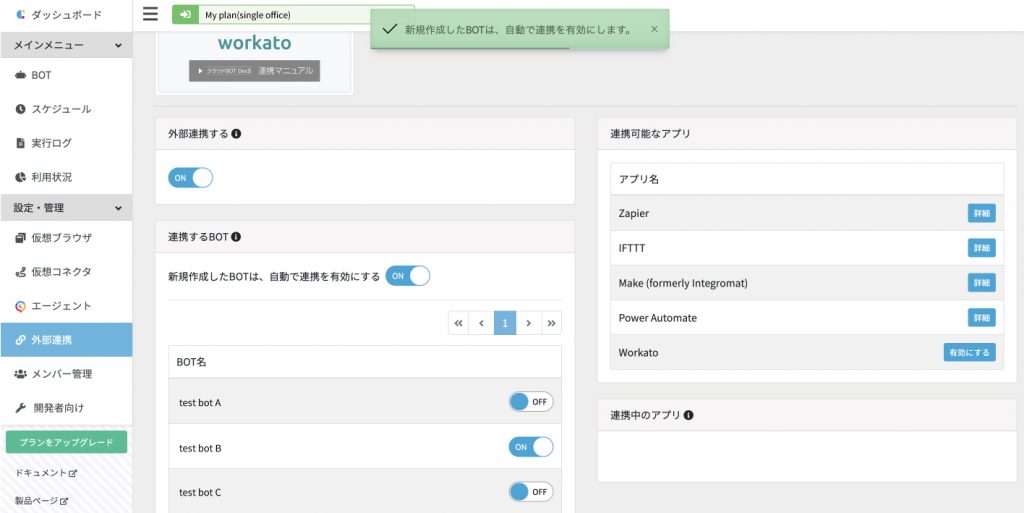The width and height of the screenshot is (1024, 513).
Task: Click the 'Workato' app name in list
Action: pyautogui.click(x=638, y=352)
